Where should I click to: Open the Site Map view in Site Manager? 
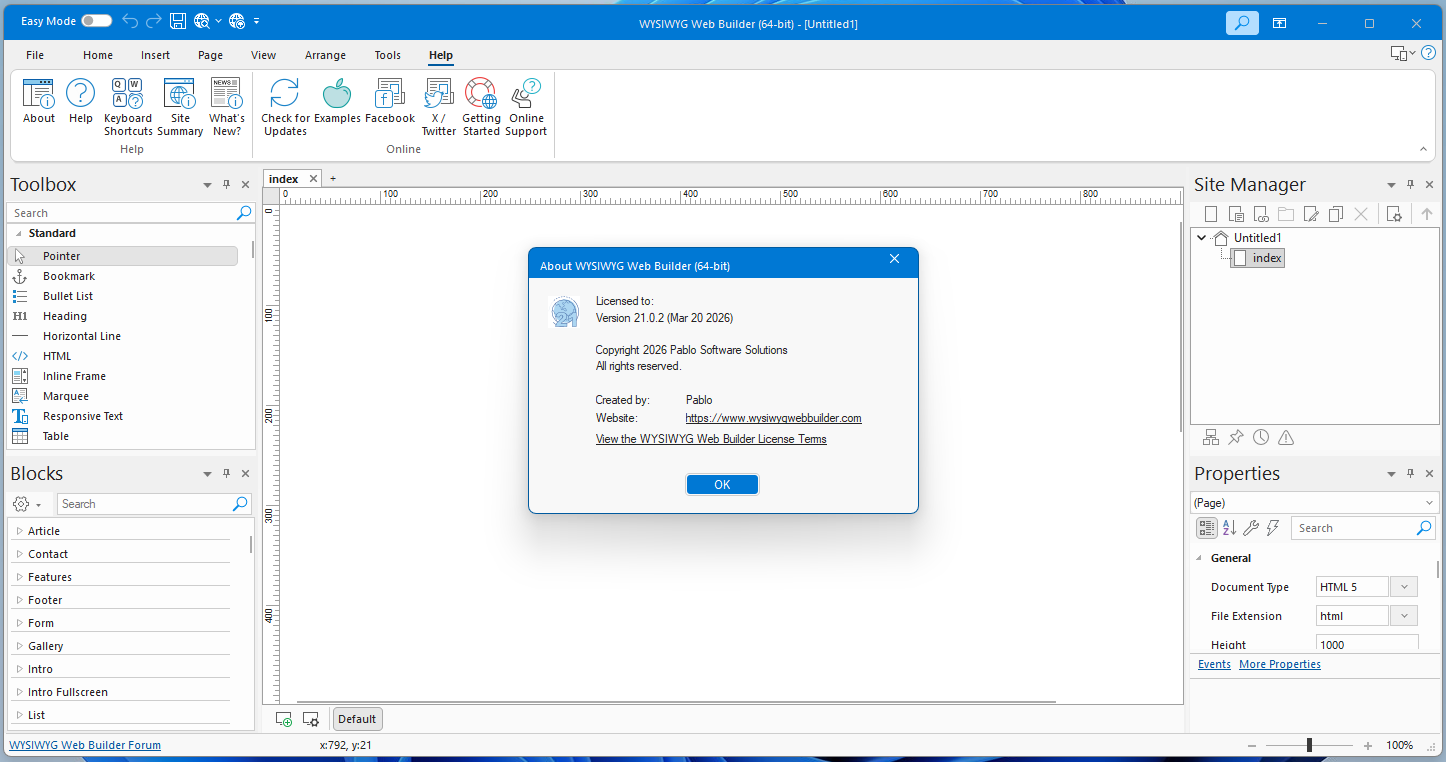pos(1211,437)
